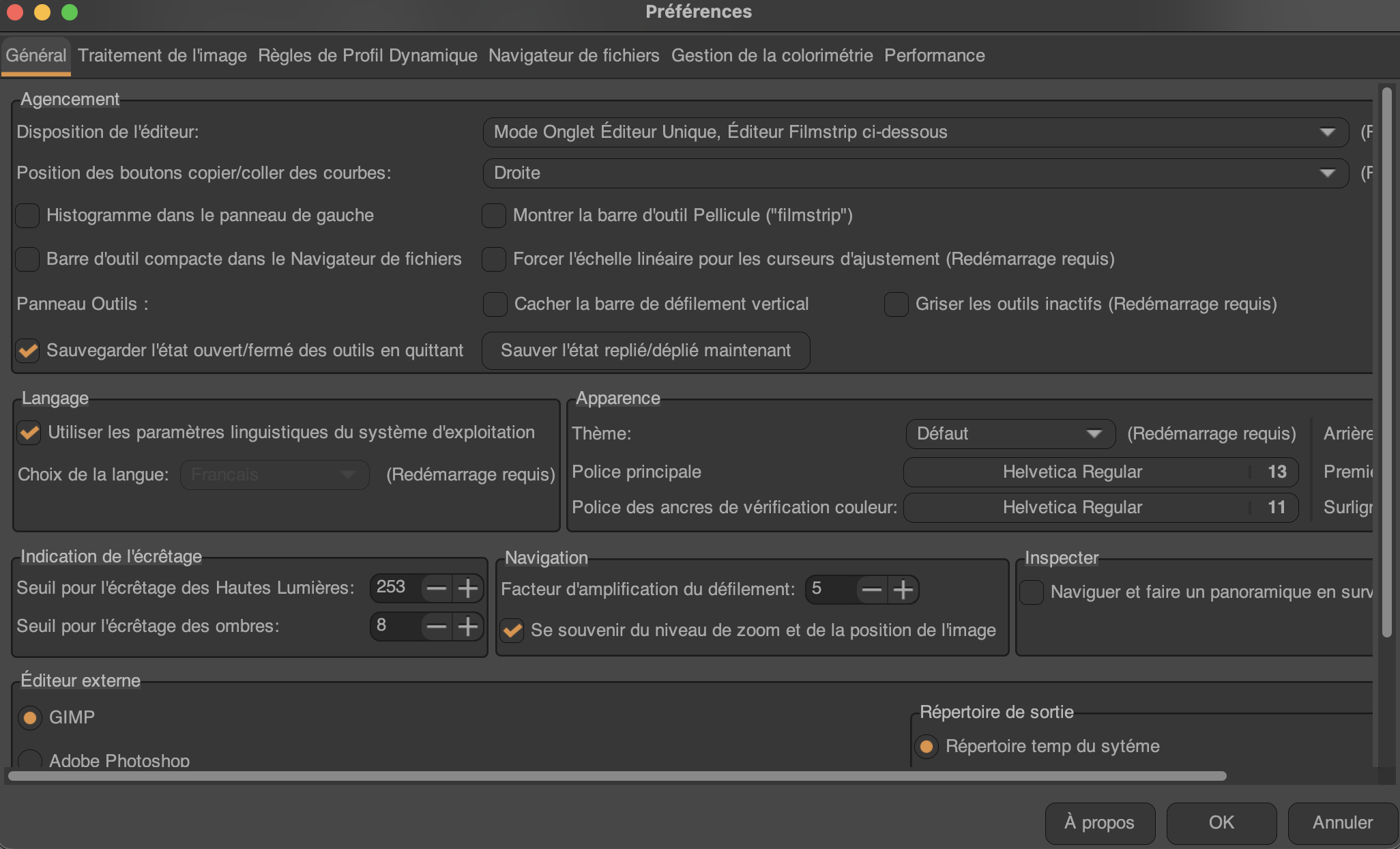This screenshot has height=849, width=1400.
Task: Toggle Cacher la barre de défilement vertical
Action: 495,304
